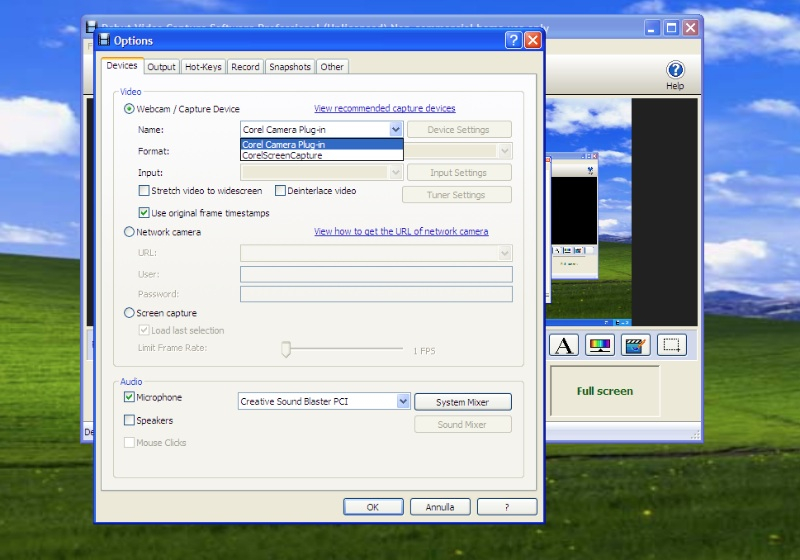Open the Hot-Keys tab
Viewport: 800px width, 560px height.
pyautogui.click(x=204, y=67)
